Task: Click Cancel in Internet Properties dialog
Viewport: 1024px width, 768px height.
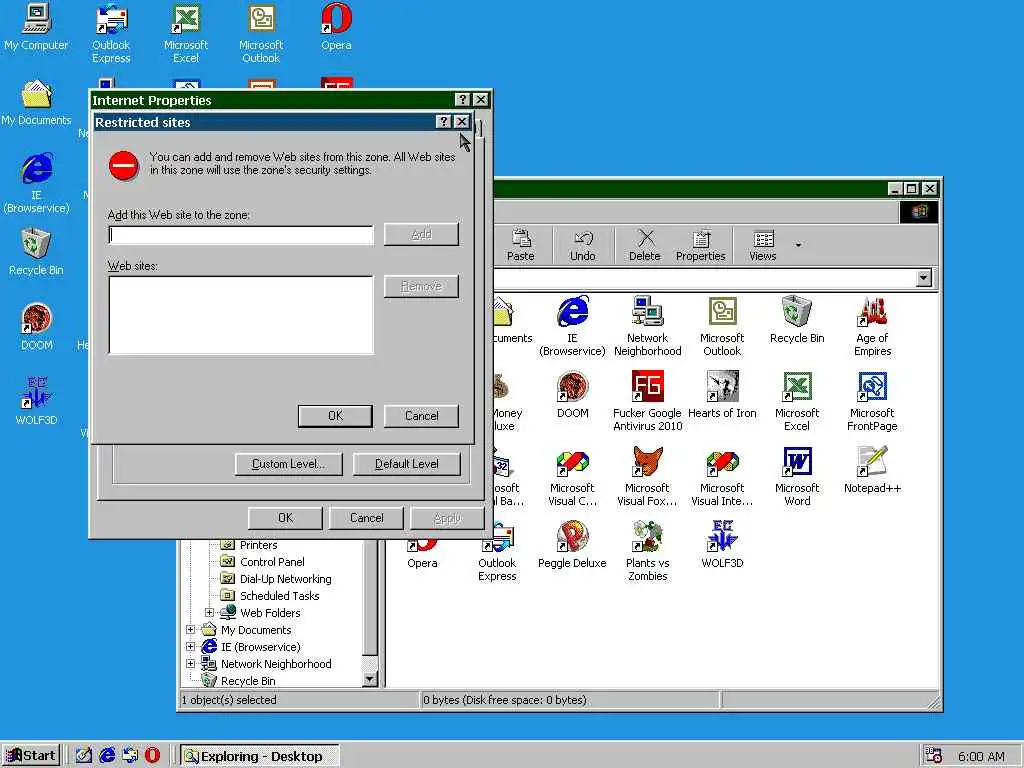Action: [366, 518]
